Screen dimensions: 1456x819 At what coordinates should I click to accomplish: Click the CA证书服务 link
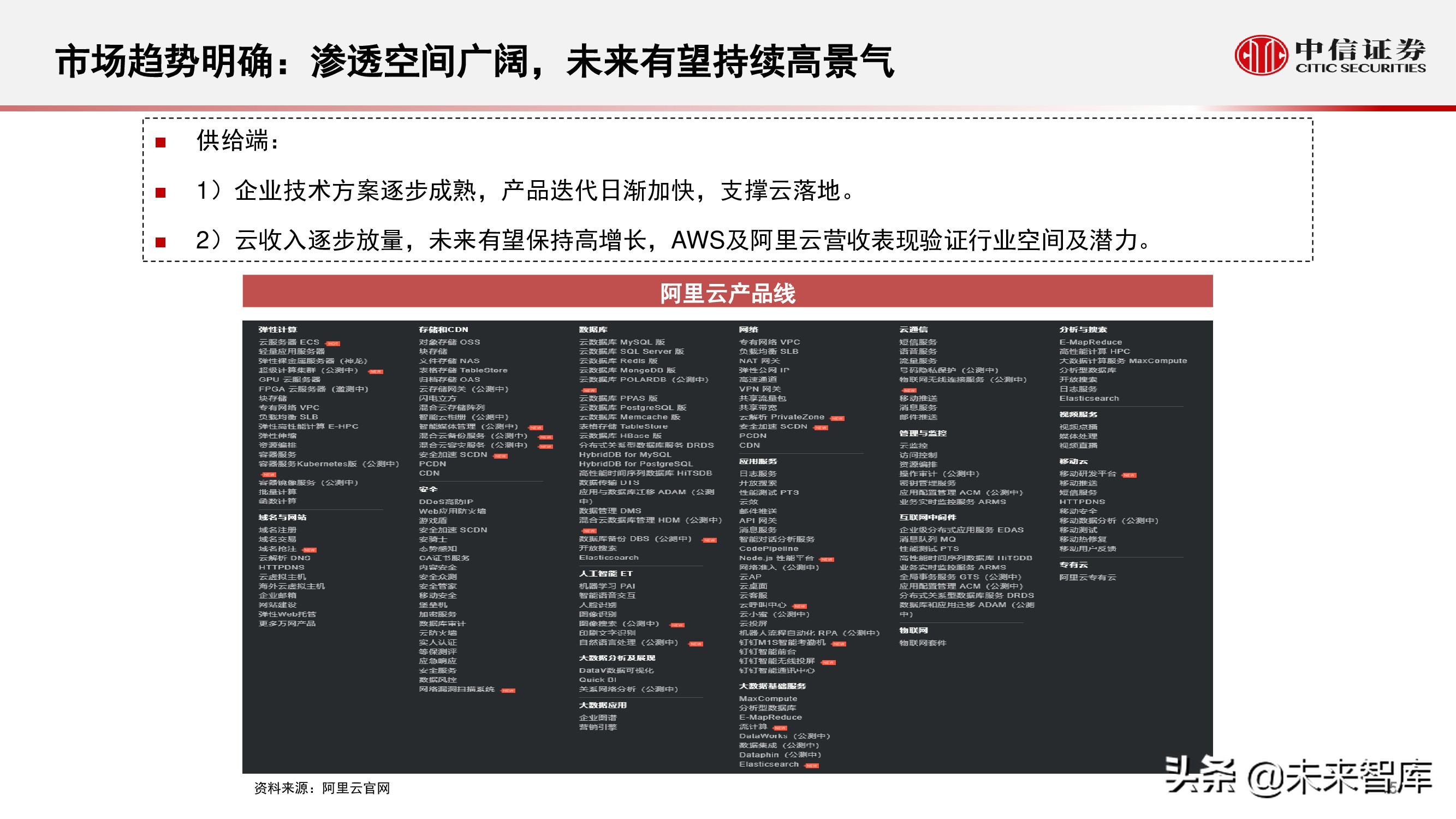tap(444, 558)
